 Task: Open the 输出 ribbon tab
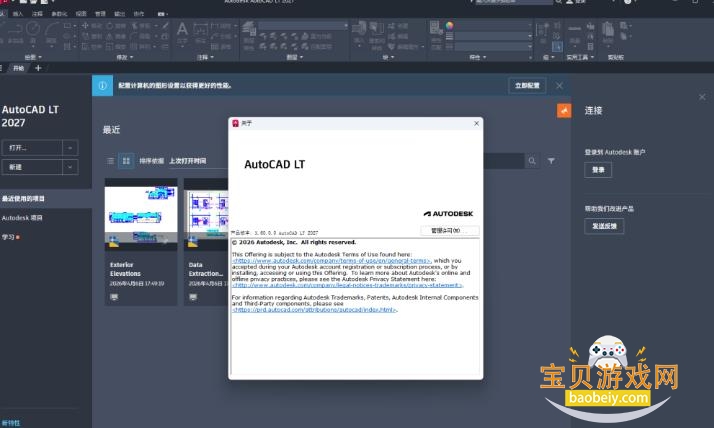(x=119, y=14)
